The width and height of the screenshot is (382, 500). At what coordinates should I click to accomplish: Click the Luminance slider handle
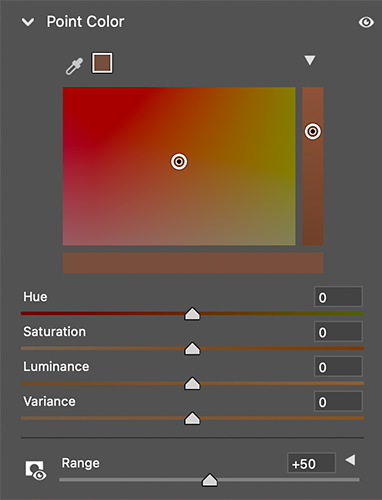[192, 384]
